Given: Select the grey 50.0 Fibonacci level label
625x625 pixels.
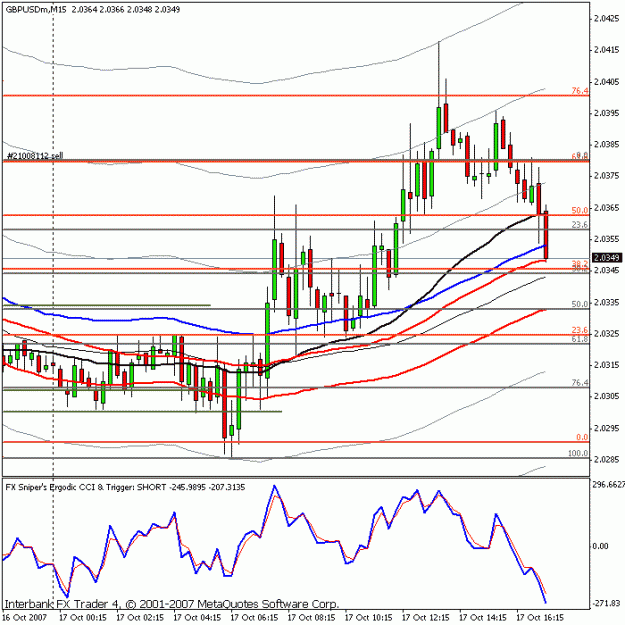Looking at the screenshot, I should coord(580,304).
